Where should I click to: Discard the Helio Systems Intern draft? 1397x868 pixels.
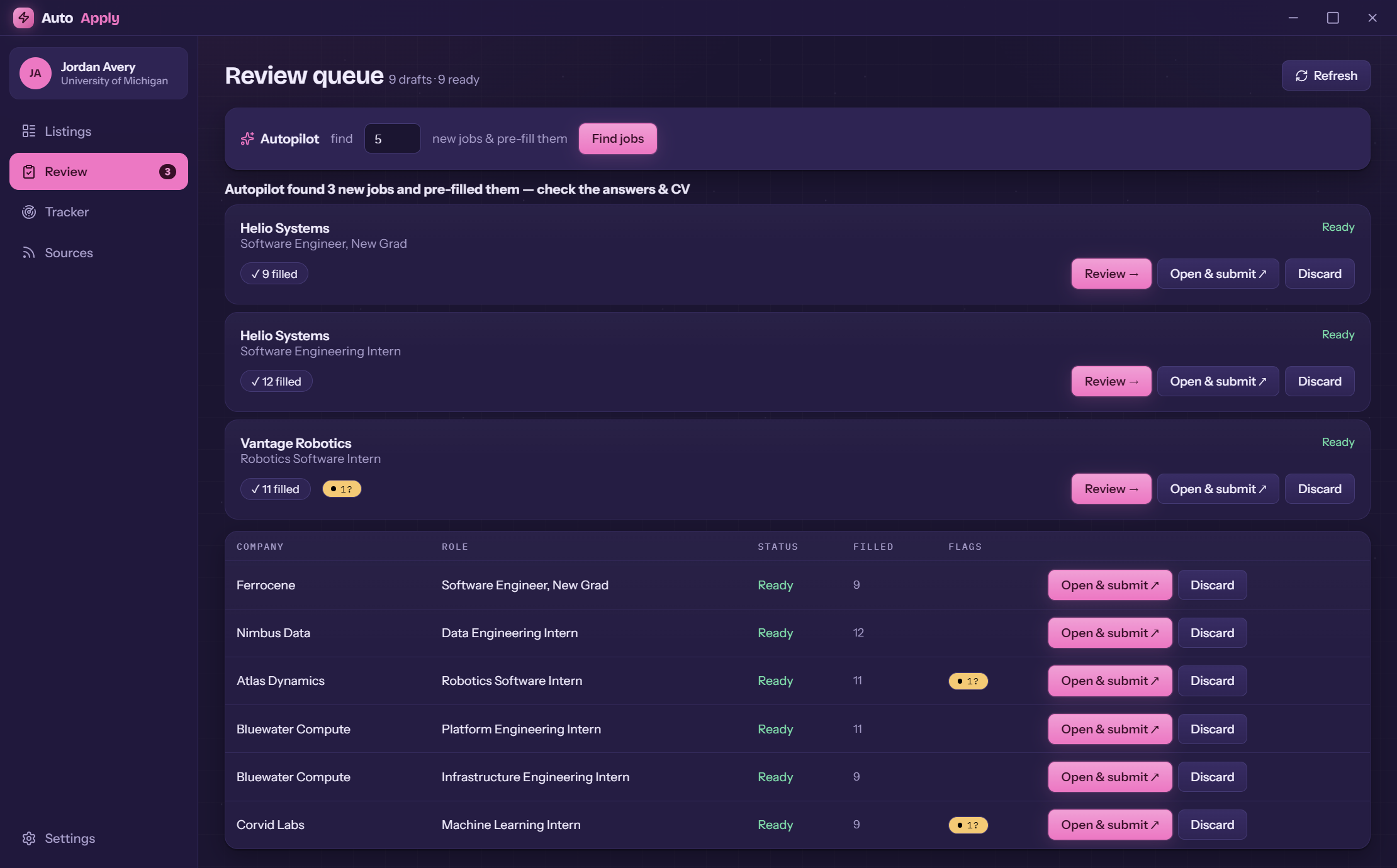(x=1320, y=381)
